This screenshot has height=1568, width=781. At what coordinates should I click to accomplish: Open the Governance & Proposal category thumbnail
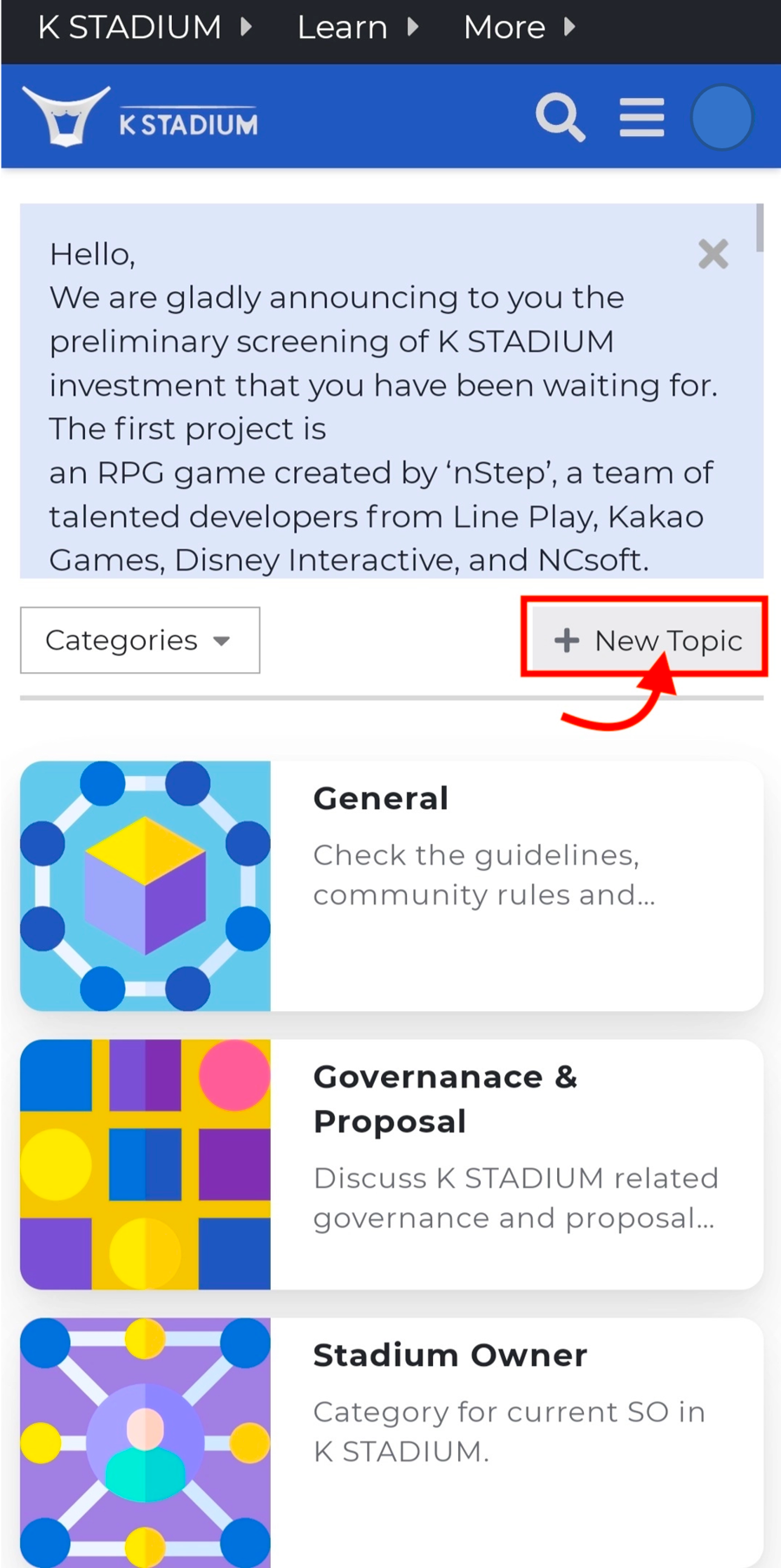(x=146, y=1164)
